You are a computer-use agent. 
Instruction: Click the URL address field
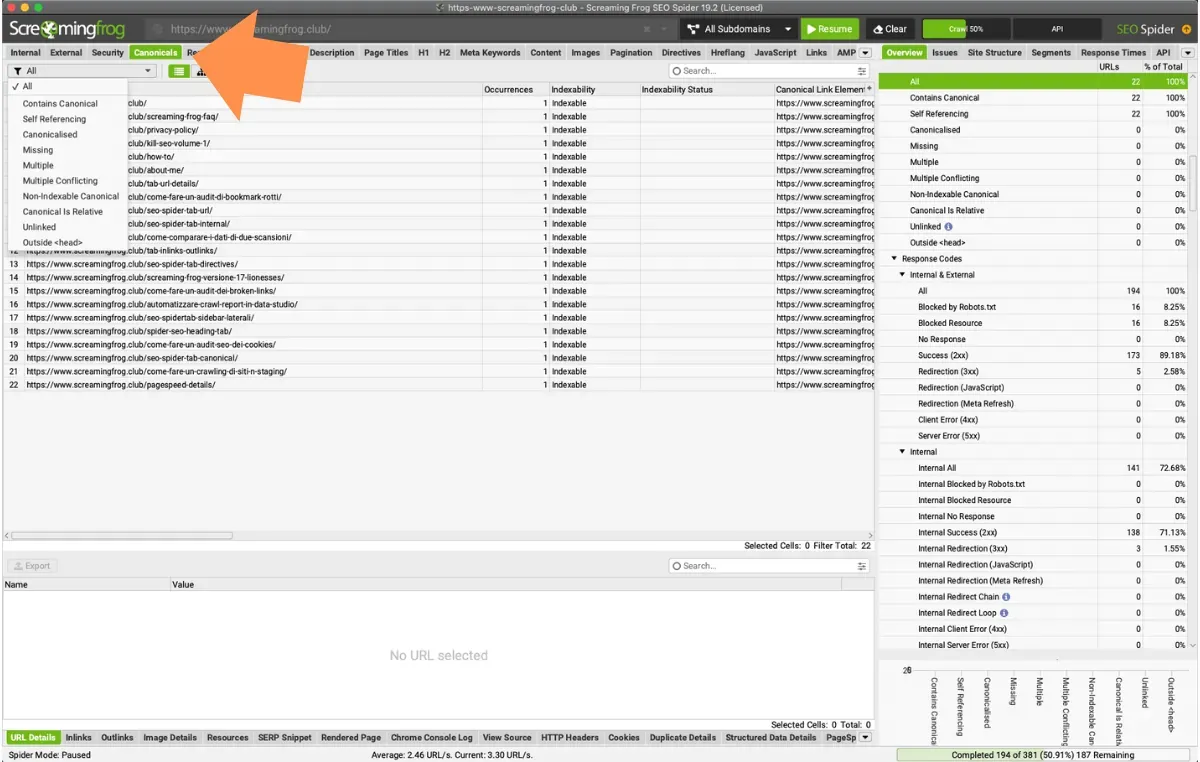point(400,29)
